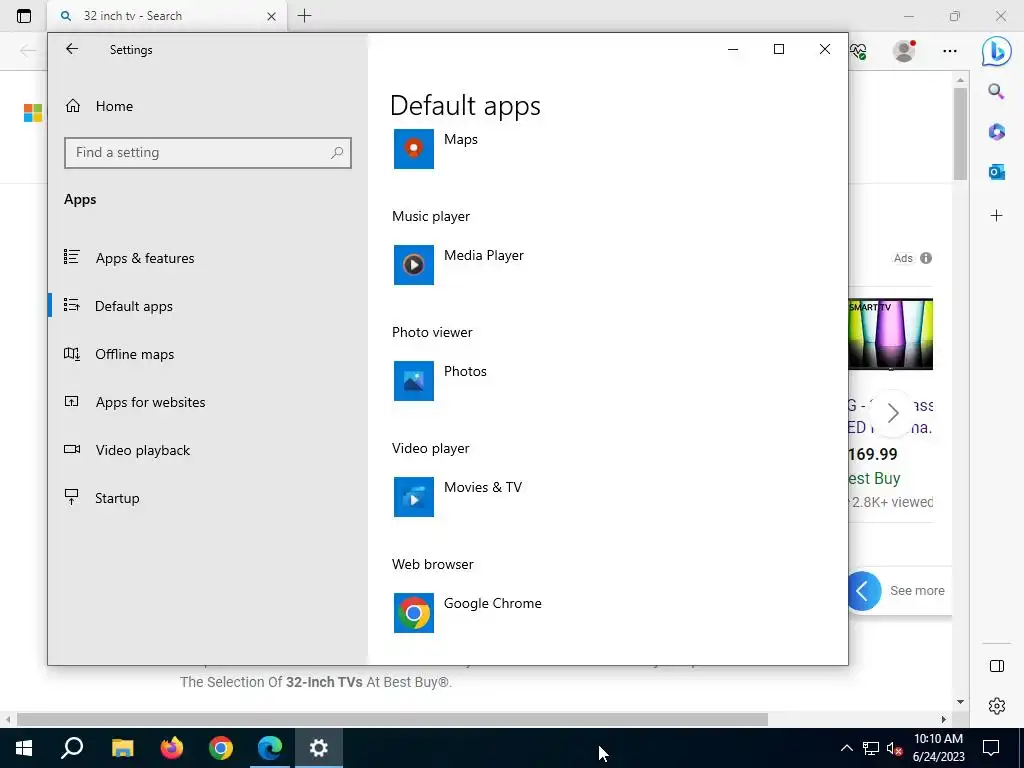Open Edge tab actions menu
The width and height of the screenshot is (1024, 768).
coord(24,16)
